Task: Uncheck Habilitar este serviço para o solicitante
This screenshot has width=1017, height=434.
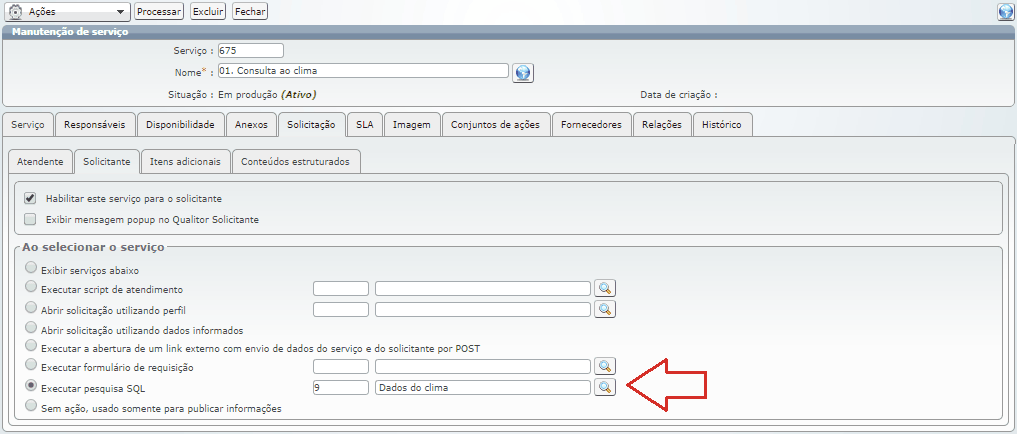Action: coord(30,198)
